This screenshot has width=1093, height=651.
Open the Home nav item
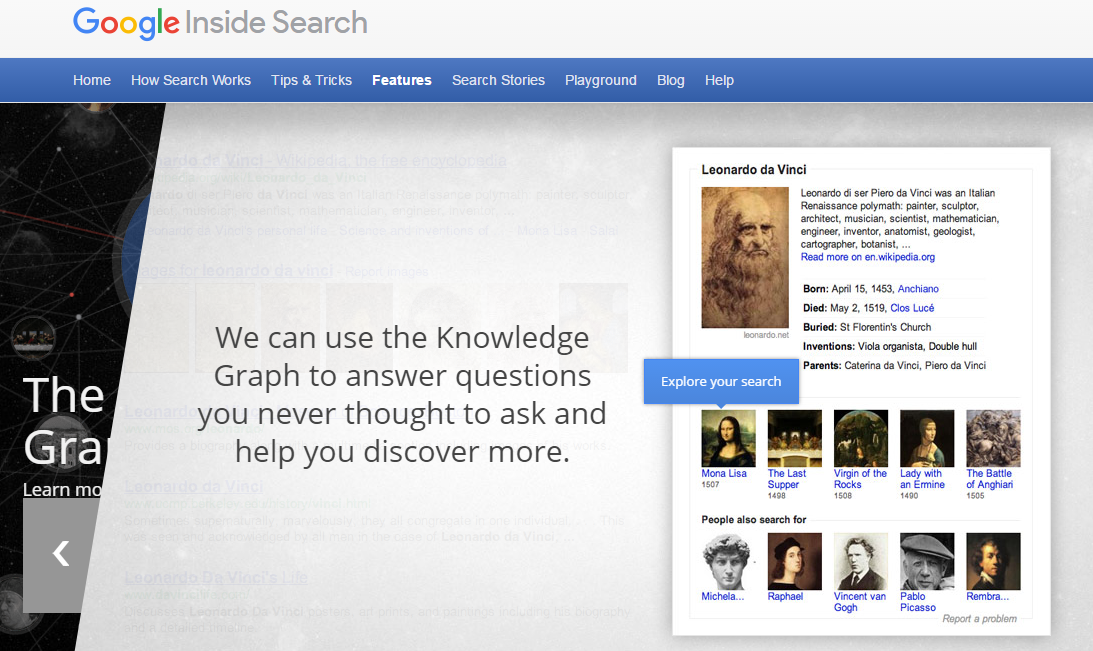[92, 80]
